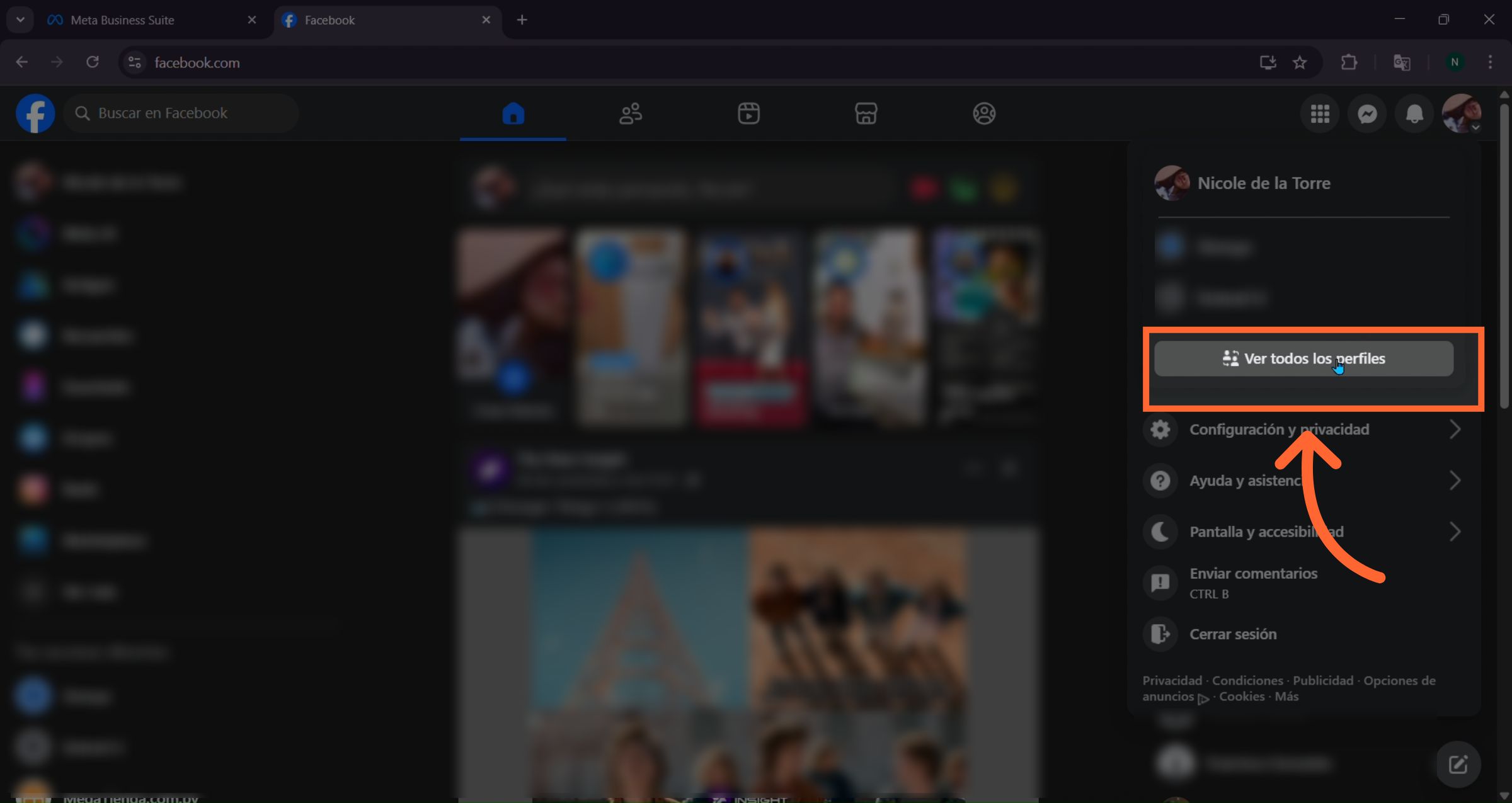Viewport: 1512px width, 803px height.
Task: Open the Privacidad footer link
Action: point(1172,681)
